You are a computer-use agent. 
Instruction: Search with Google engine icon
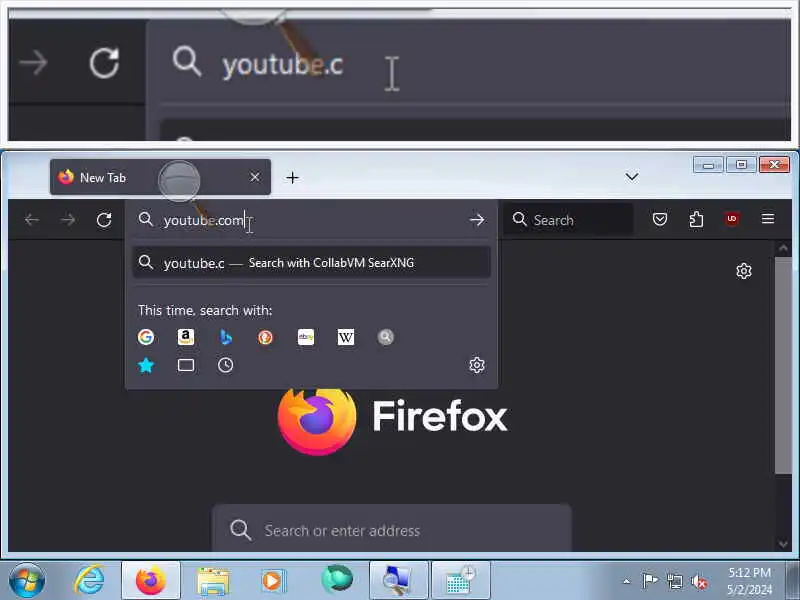[146, 337]
